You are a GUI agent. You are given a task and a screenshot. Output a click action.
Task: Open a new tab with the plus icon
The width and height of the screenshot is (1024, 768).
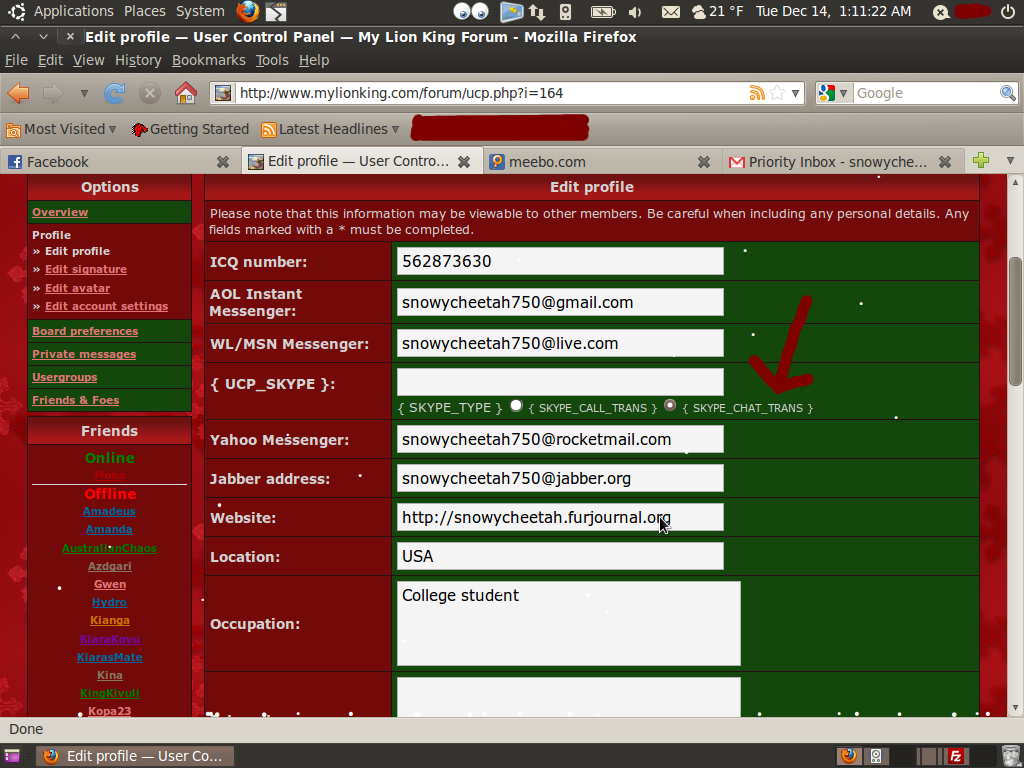(981, 161)
